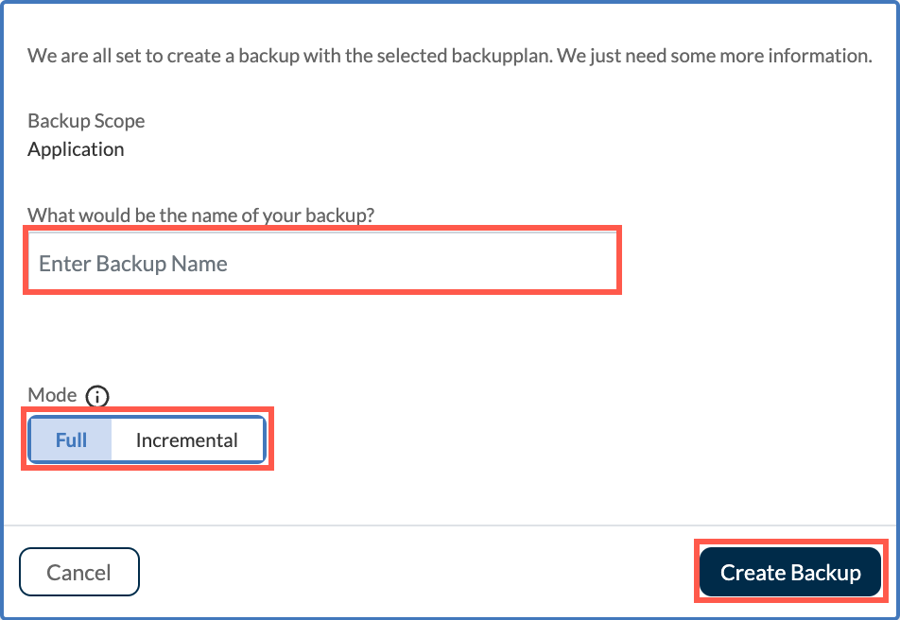Click the Incremental segment button
This screenshot has width=900, height=620.
click(x=187, y=440)
